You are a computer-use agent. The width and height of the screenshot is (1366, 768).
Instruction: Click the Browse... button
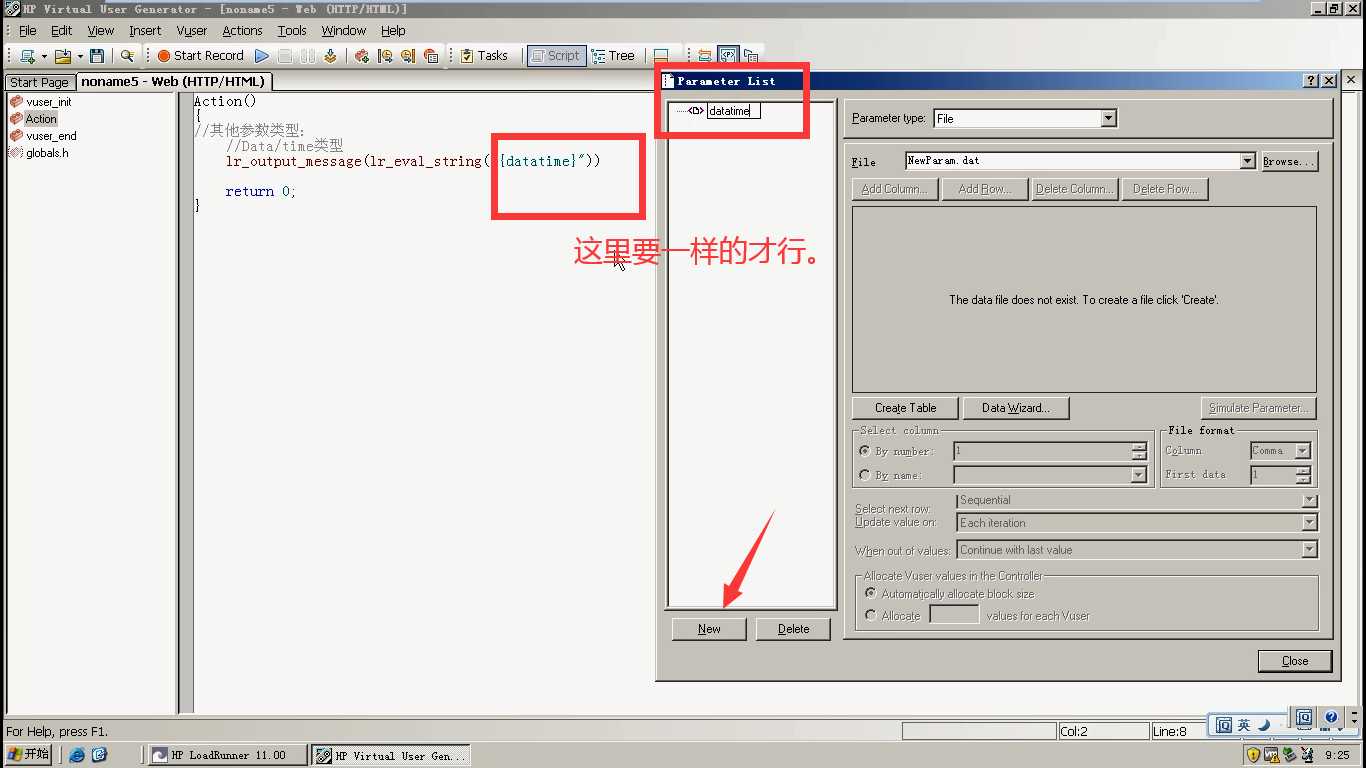(x=1288, y=161)
